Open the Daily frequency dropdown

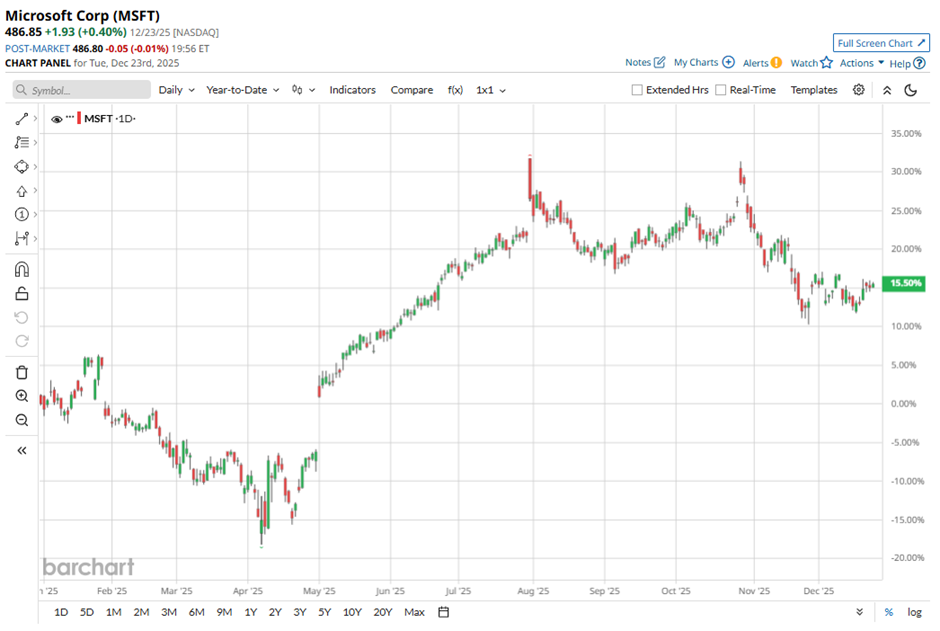tap(176, 90)
